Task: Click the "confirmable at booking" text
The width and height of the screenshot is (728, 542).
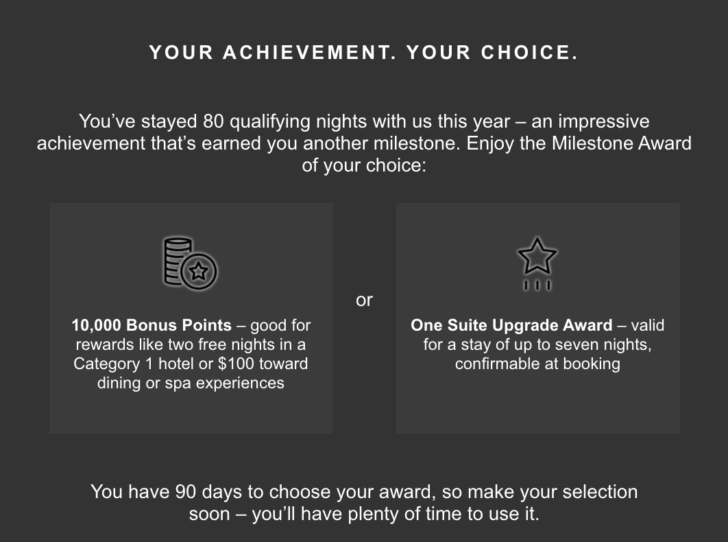Action: pyautogui.click(x=538, y=364)
